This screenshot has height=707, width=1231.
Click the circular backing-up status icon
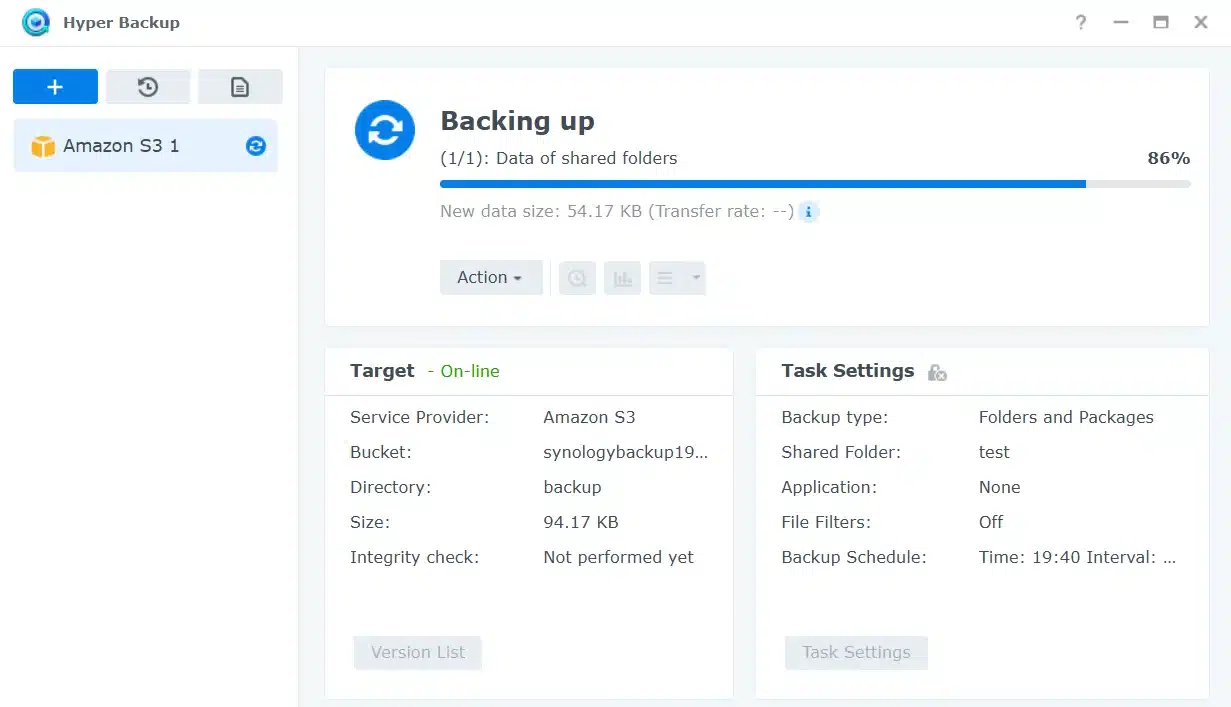(x=384, y=130)
